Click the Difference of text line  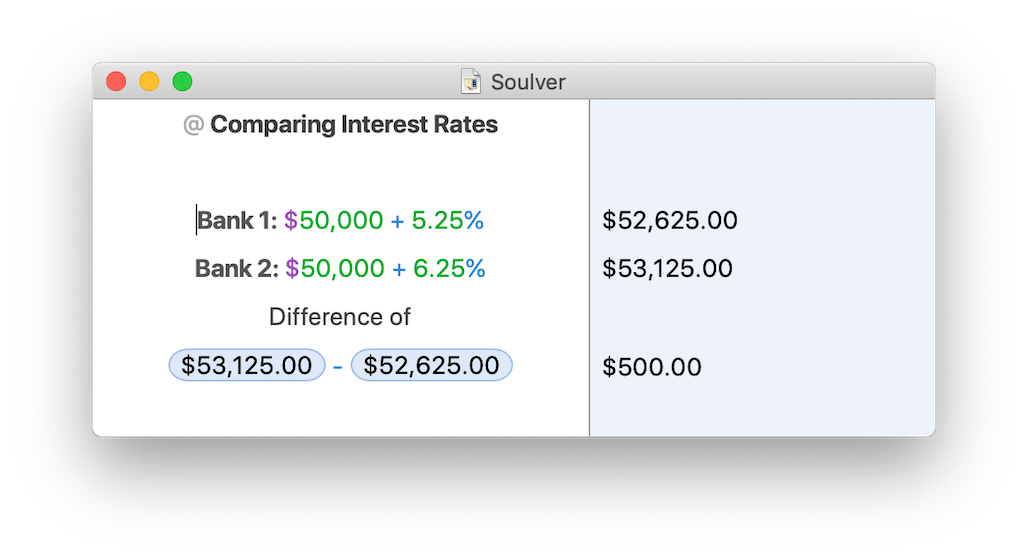click(x=340, y=317)
